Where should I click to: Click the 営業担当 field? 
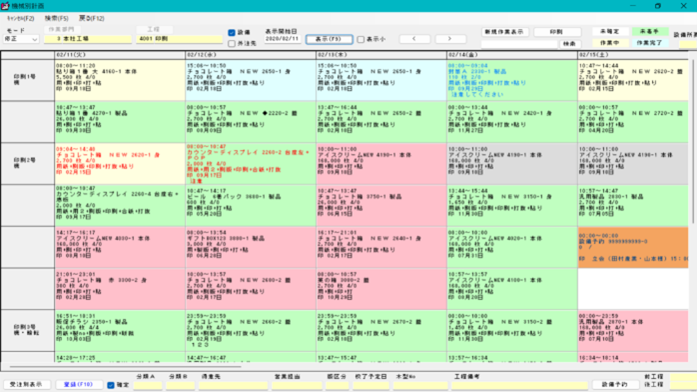pyautogui.click(x=297, y=385)
